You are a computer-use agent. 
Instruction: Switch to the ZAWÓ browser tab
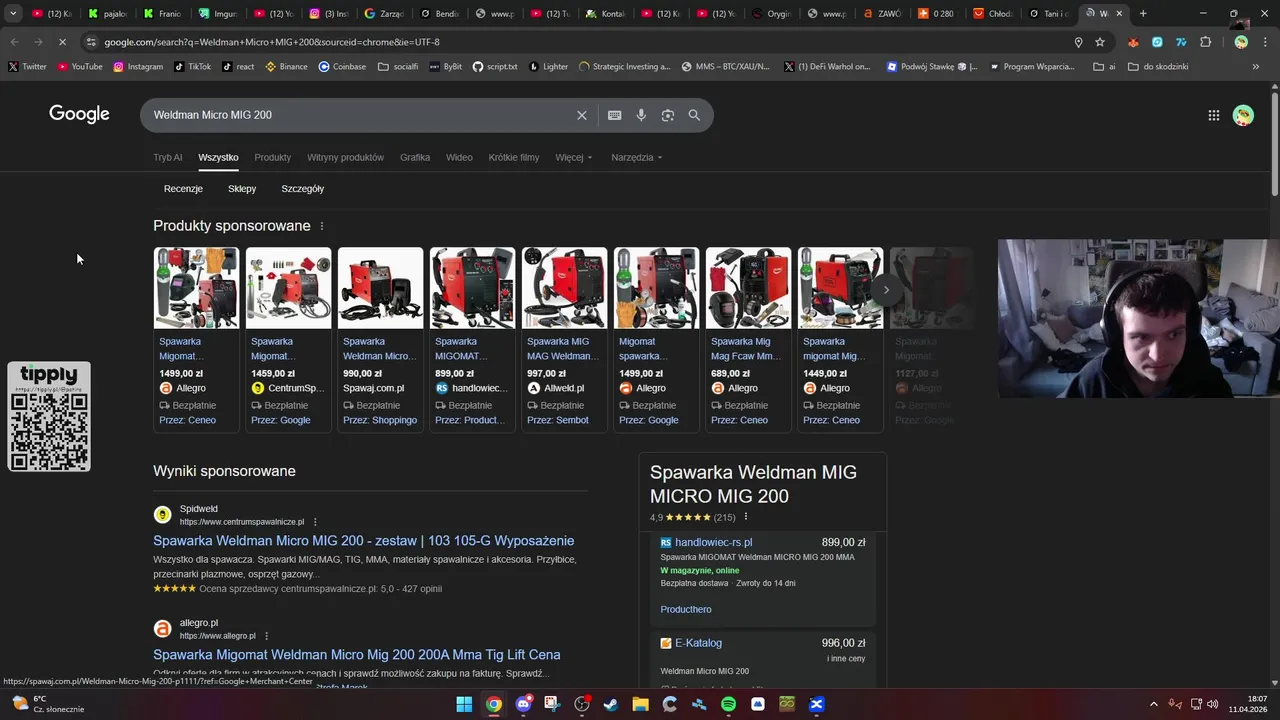tap(883, 14)
